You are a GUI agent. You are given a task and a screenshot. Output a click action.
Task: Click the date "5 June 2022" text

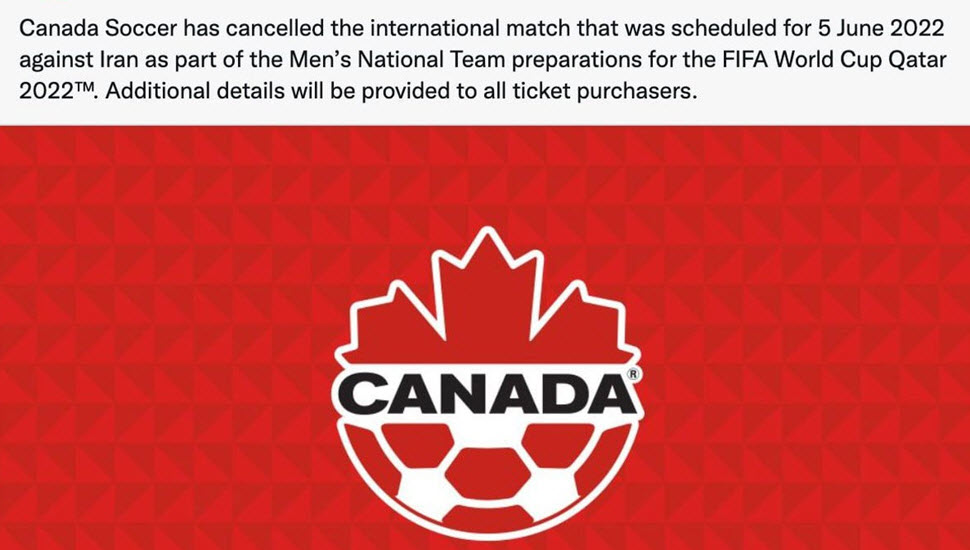point(882,28)
